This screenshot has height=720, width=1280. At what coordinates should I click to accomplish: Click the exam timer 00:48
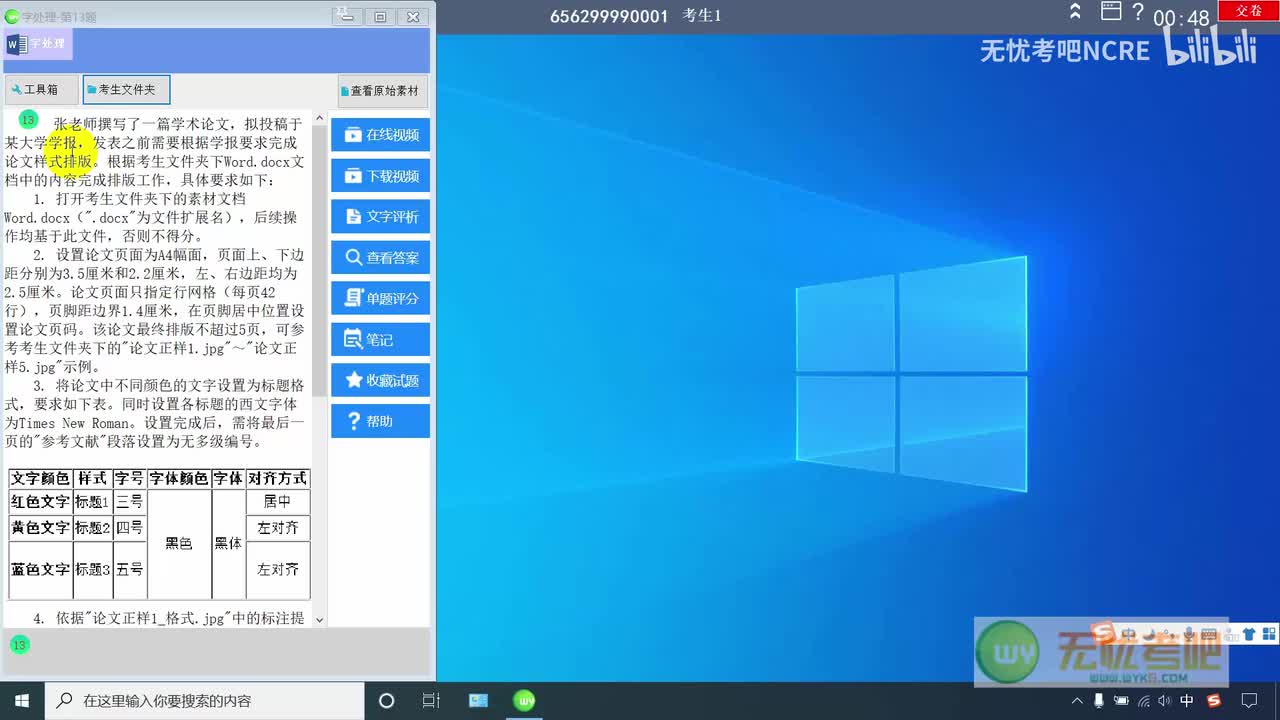tap(1181, 18)
